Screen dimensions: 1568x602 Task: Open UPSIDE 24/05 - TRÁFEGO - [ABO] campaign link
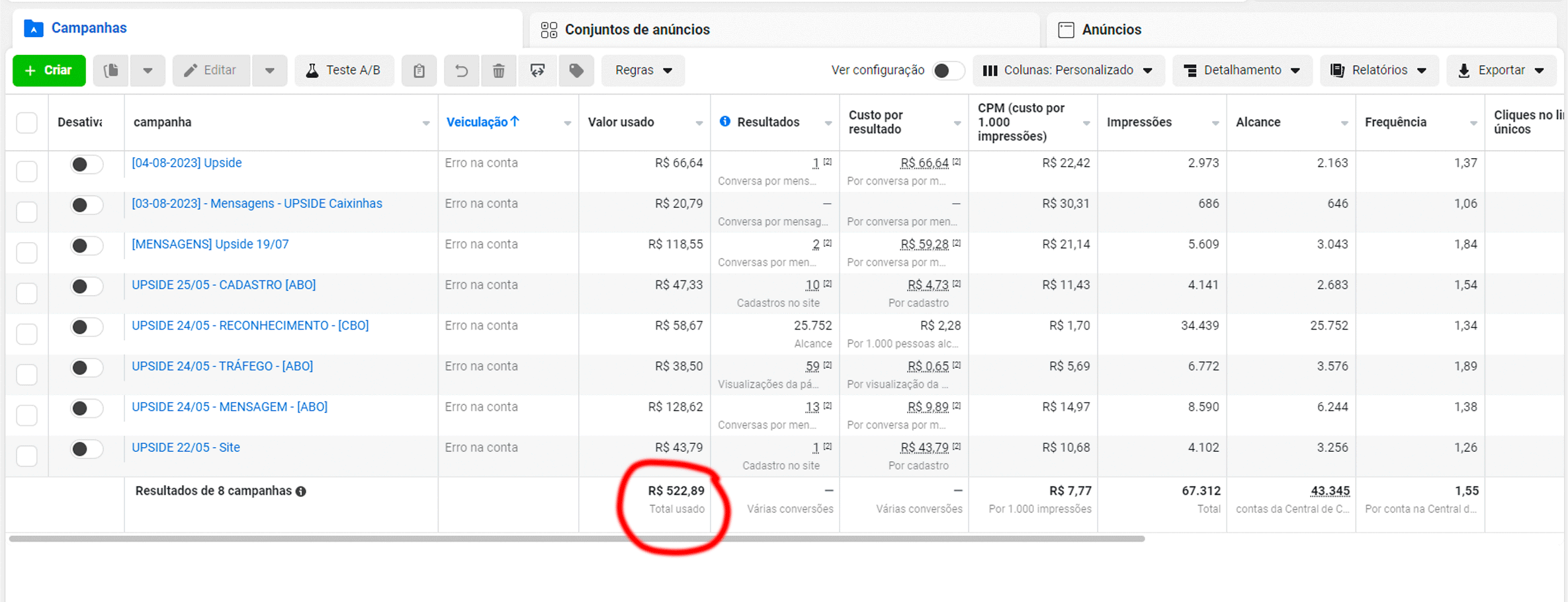point(222,366)
